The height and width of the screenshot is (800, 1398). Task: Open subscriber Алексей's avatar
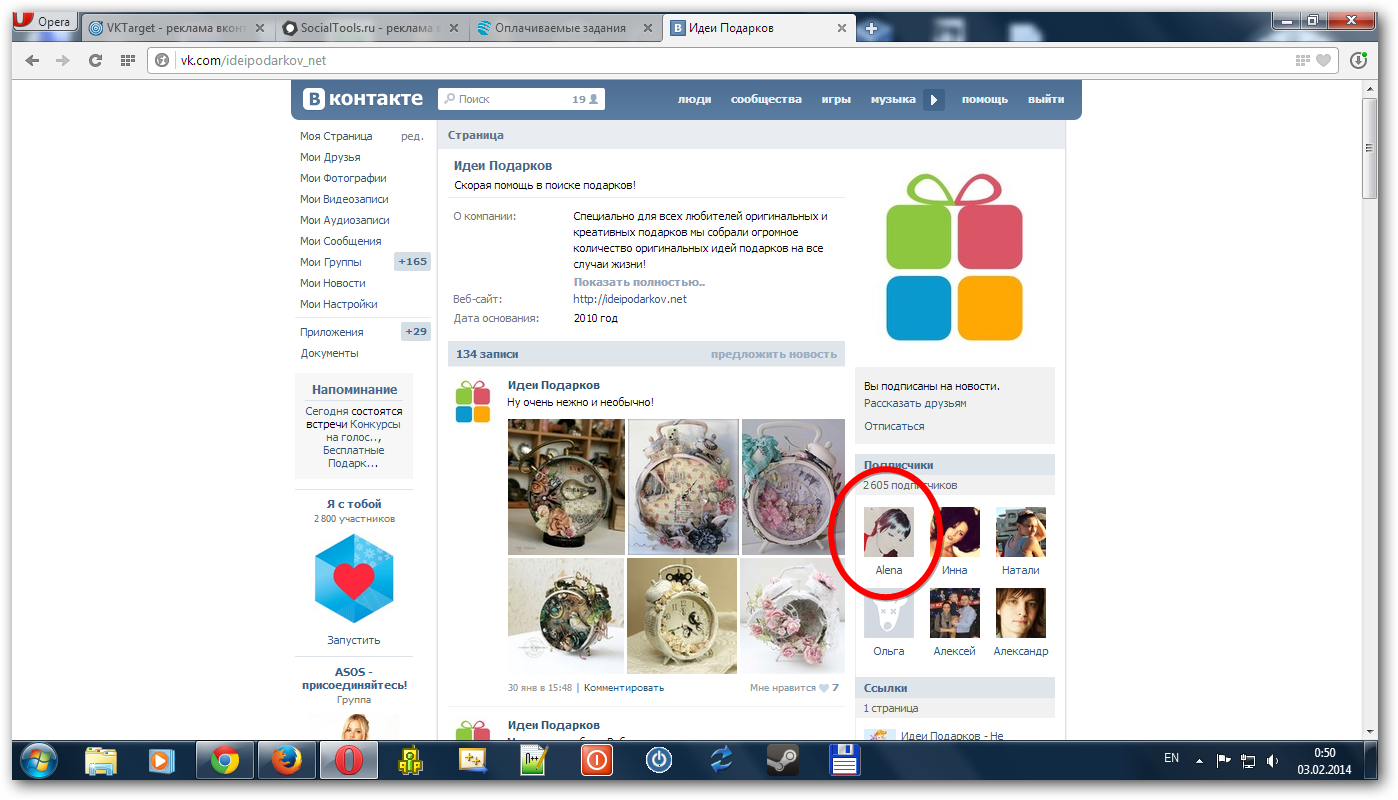click(x=955, y=613)
